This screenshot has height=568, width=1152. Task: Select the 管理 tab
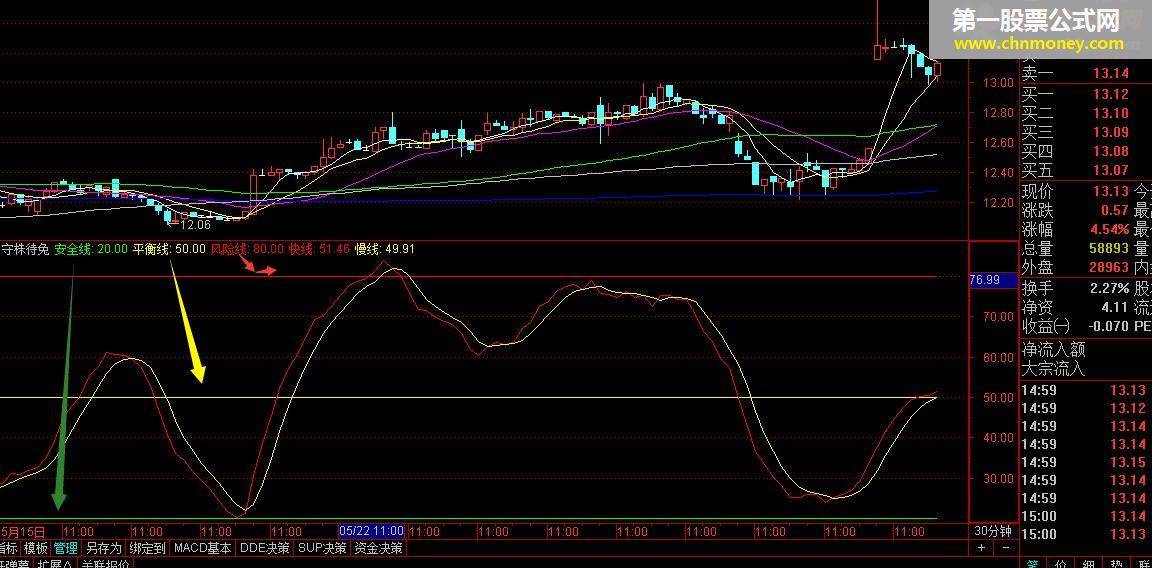pyautogui.click(x=66, y=547)
